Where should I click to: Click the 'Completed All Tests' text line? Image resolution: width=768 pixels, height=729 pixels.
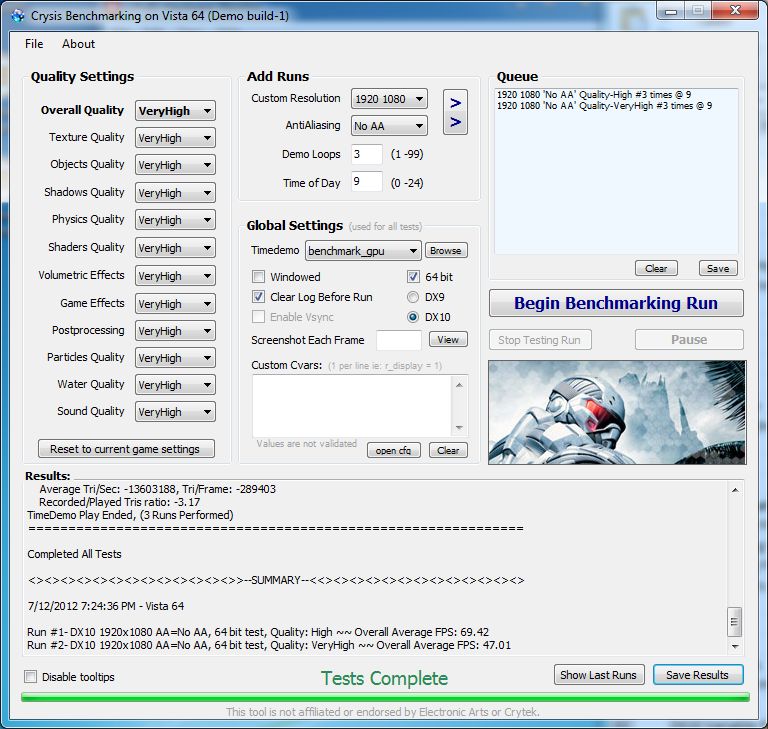click(x=74, y=554)
